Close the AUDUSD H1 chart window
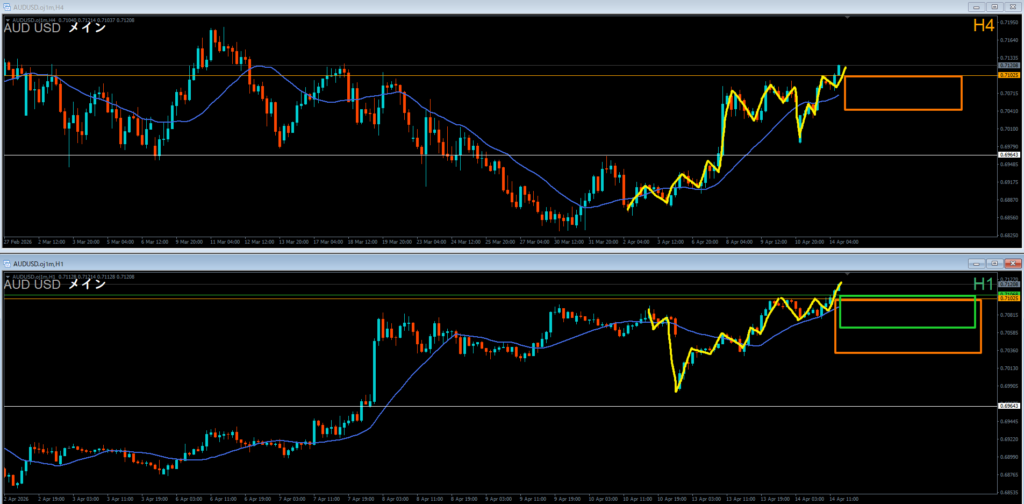The height and width of the screenshot is (504, 1024). pyautogui.click(x=1012, y=263)
